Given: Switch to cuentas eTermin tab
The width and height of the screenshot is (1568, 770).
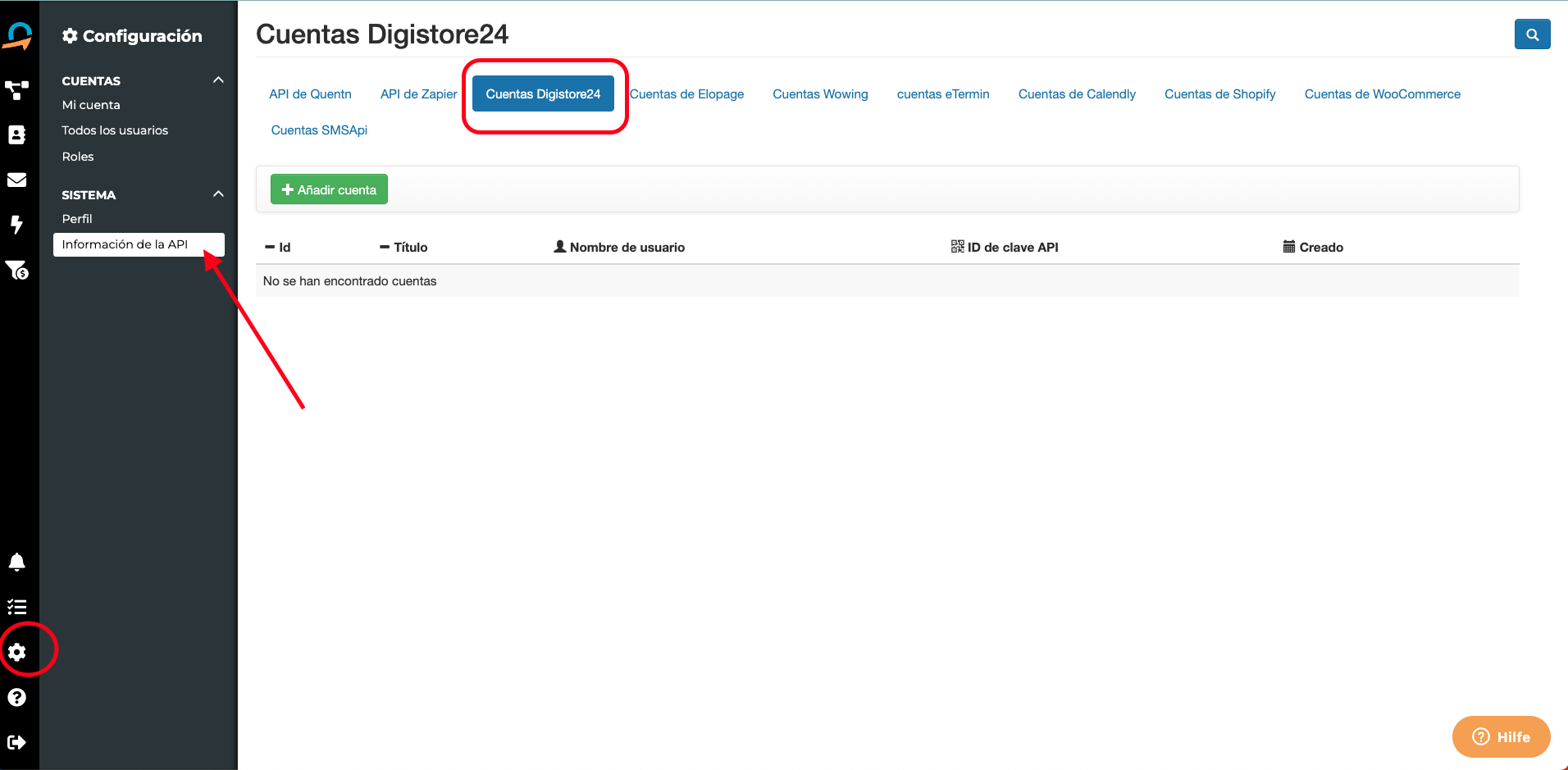Looking at the screenshot, I should click(943, 94).
